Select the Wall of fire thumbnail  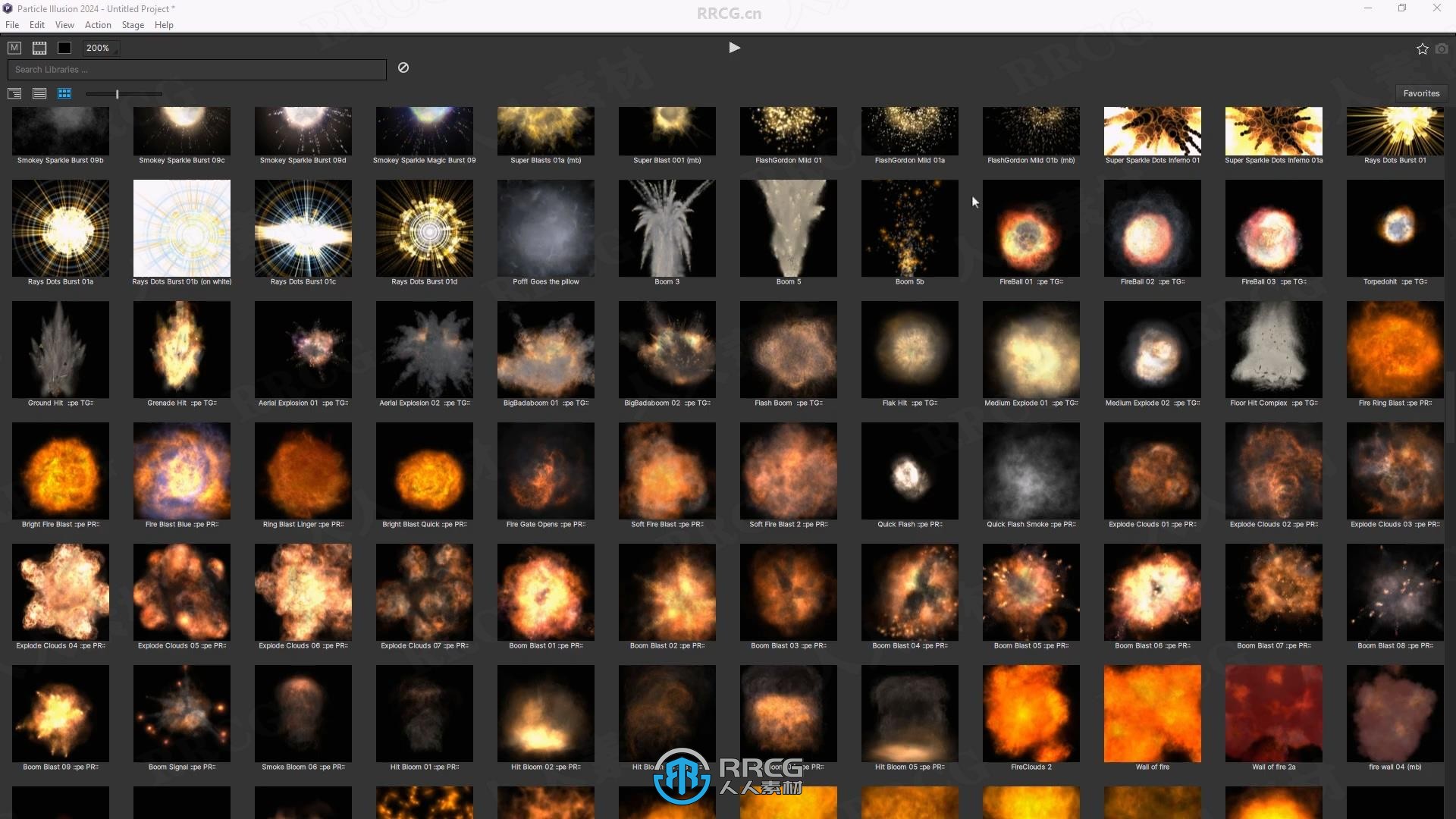(1153, 714)
